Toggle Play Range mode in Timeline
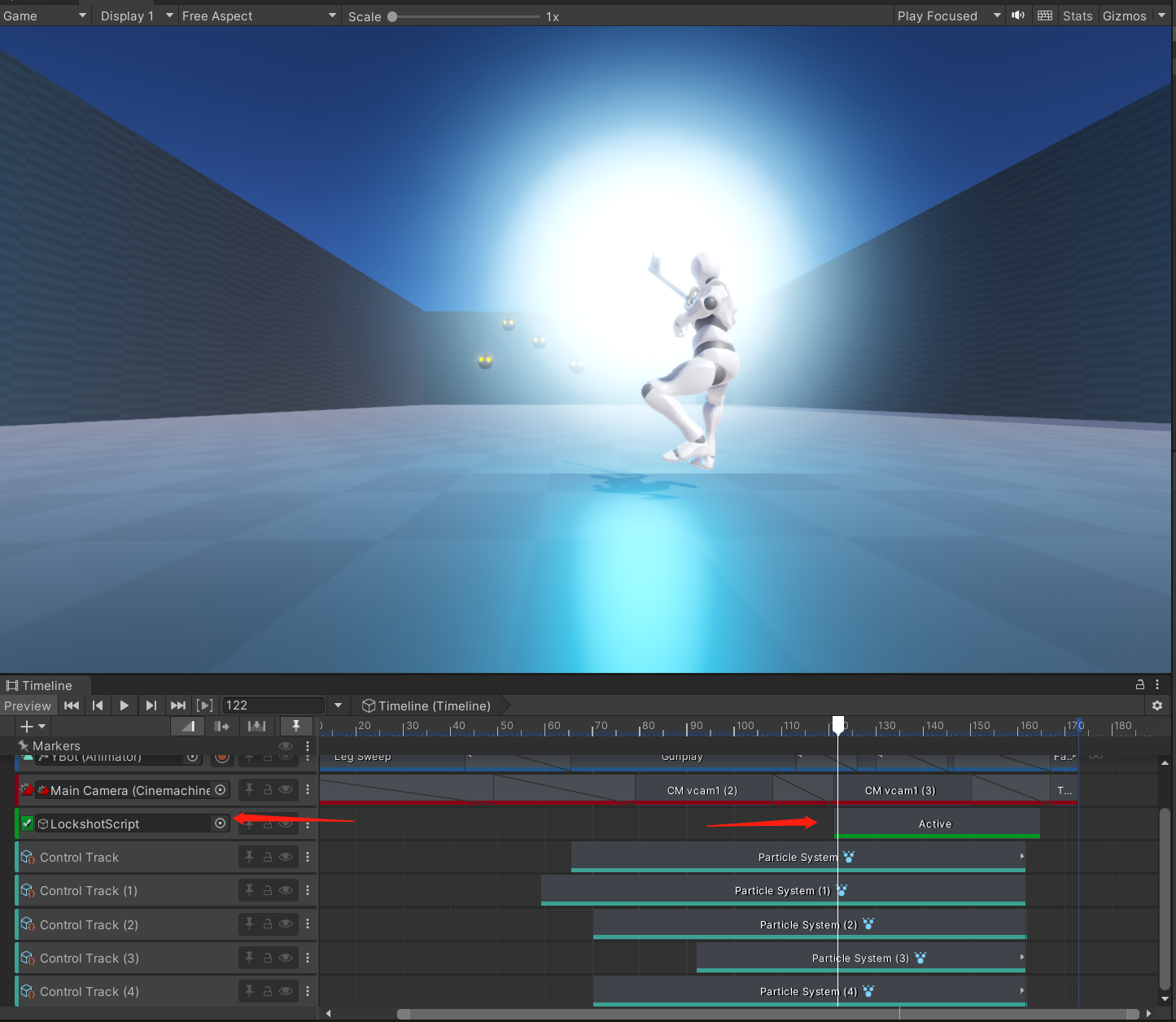 (205, 705)
